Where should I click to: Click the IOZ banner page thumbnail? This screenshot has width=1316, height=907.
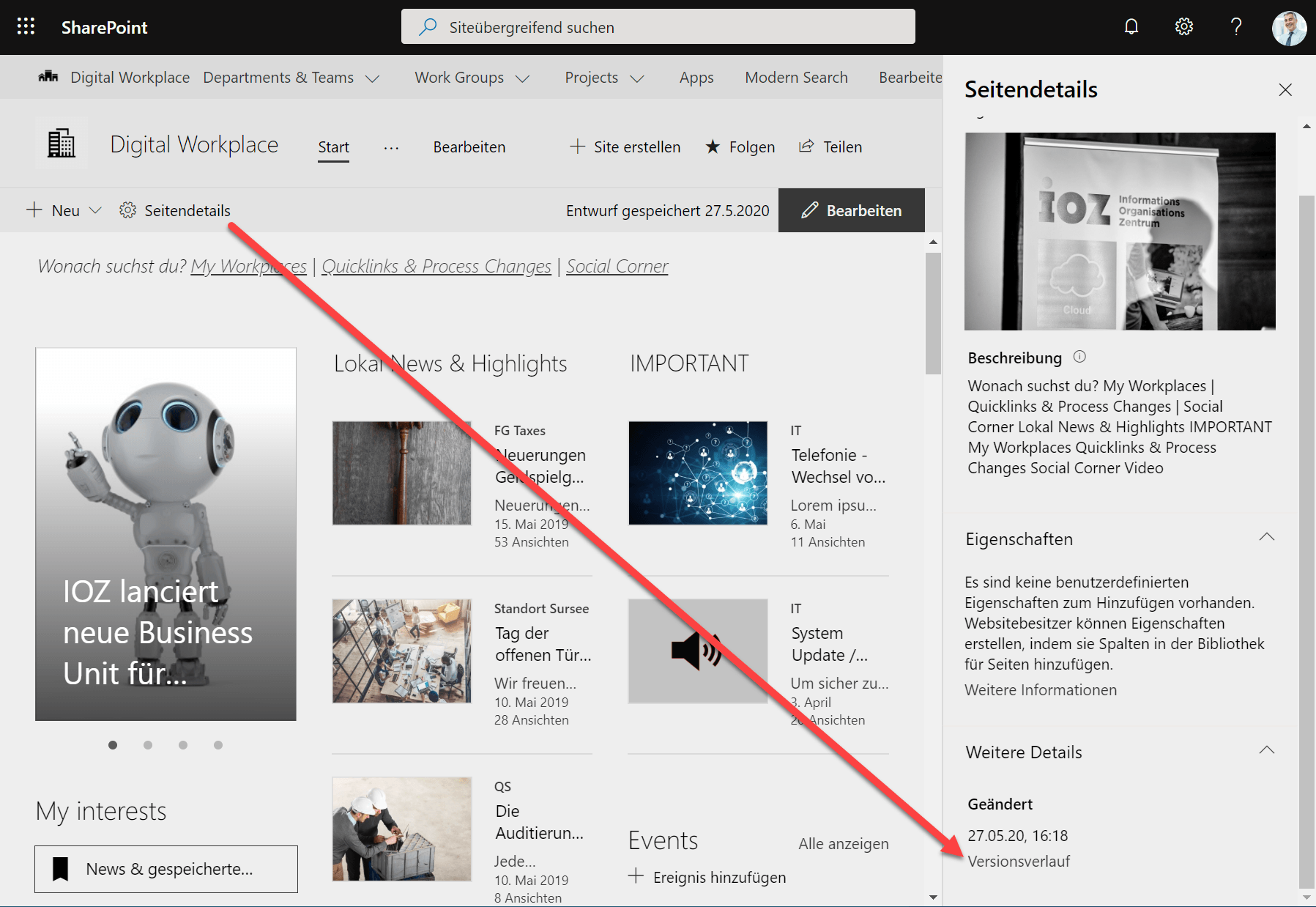pyautogui.click(x=1120, y=232)
